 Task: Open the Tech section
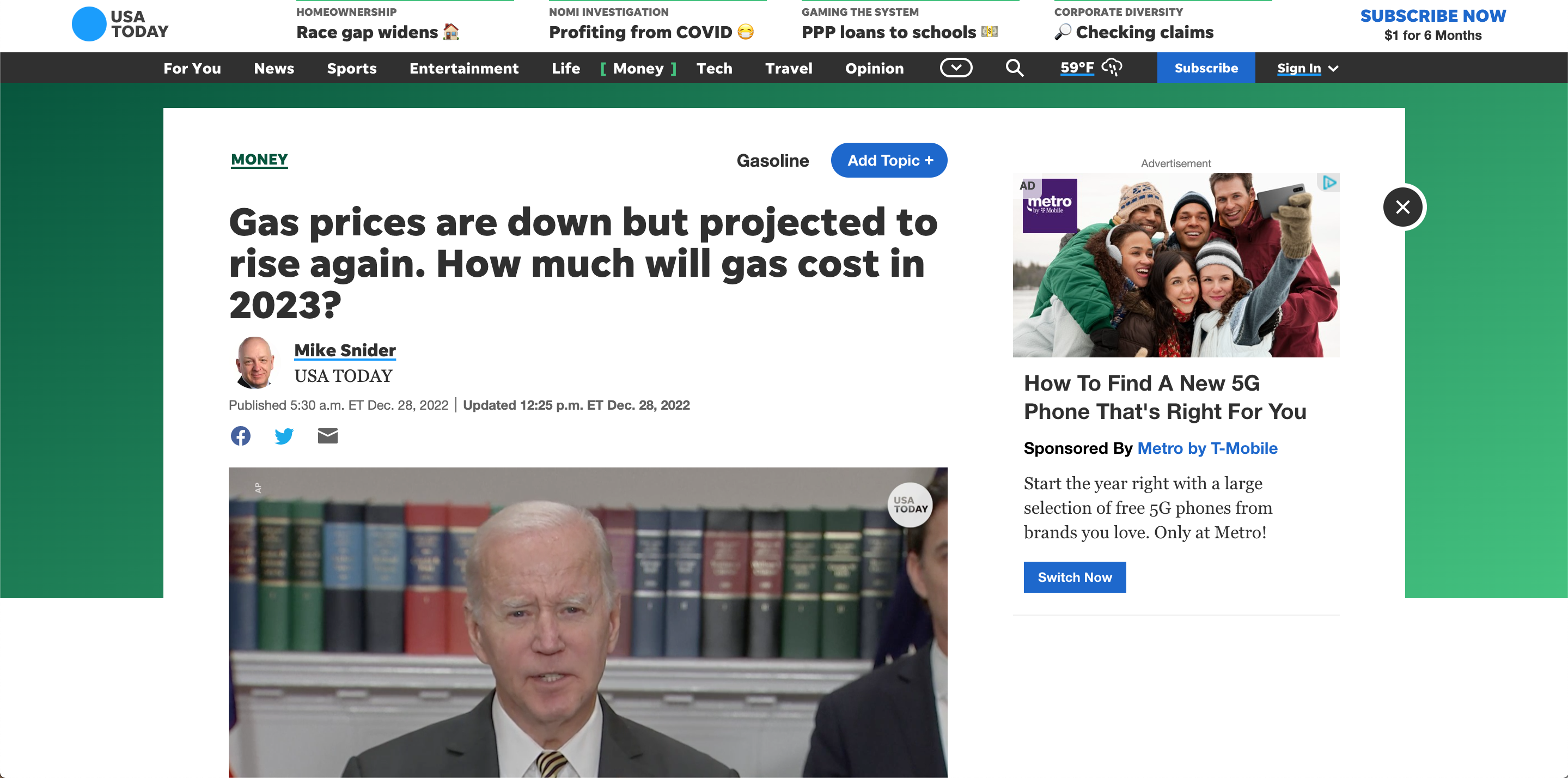(714, 68)
